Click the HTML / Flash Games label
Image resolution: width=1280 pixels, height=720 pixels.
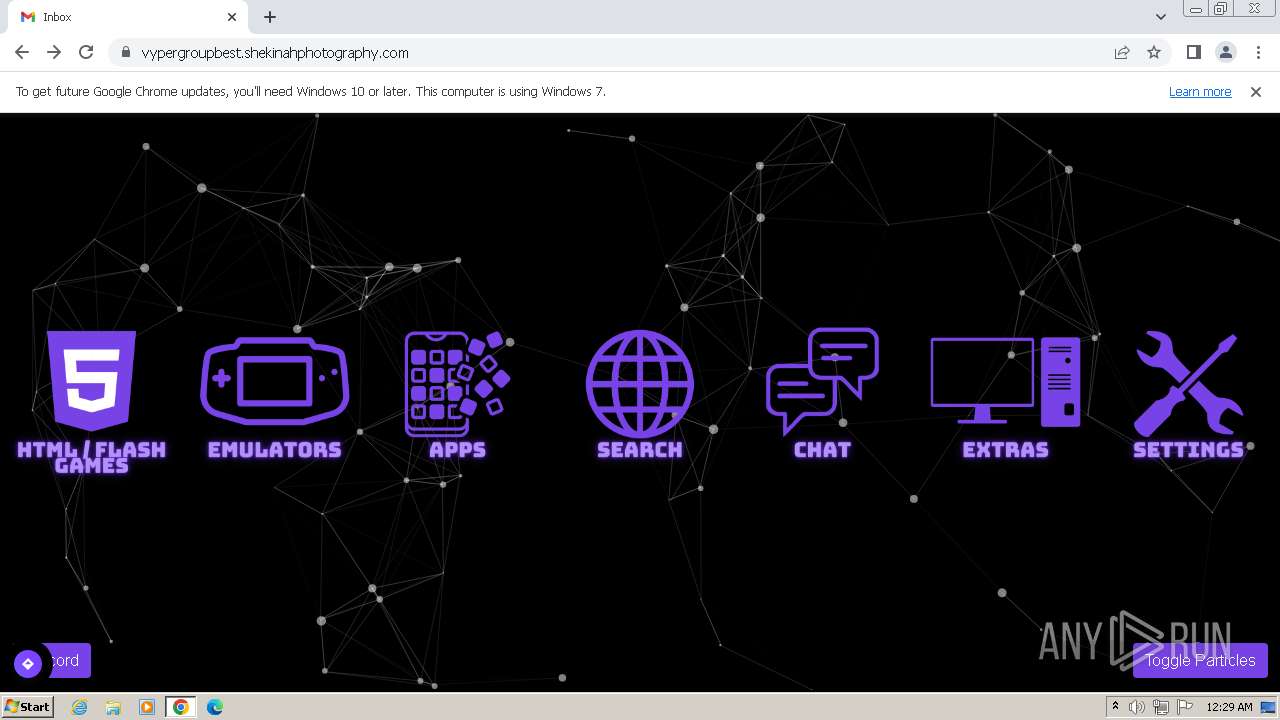[91, 457]
